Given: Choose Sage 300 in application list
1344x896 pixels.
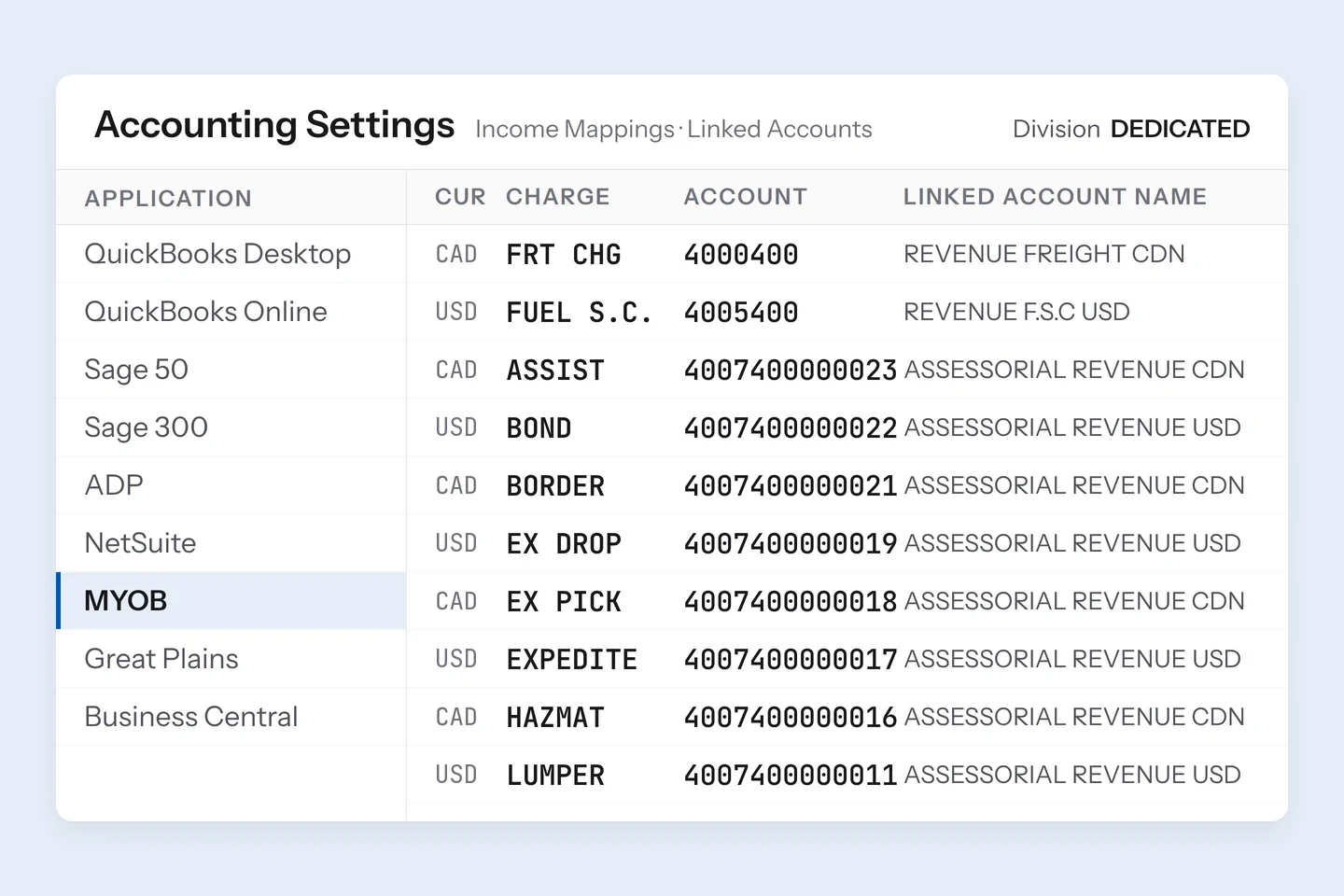Looking at the screenshot, I should tap(231, 427).
